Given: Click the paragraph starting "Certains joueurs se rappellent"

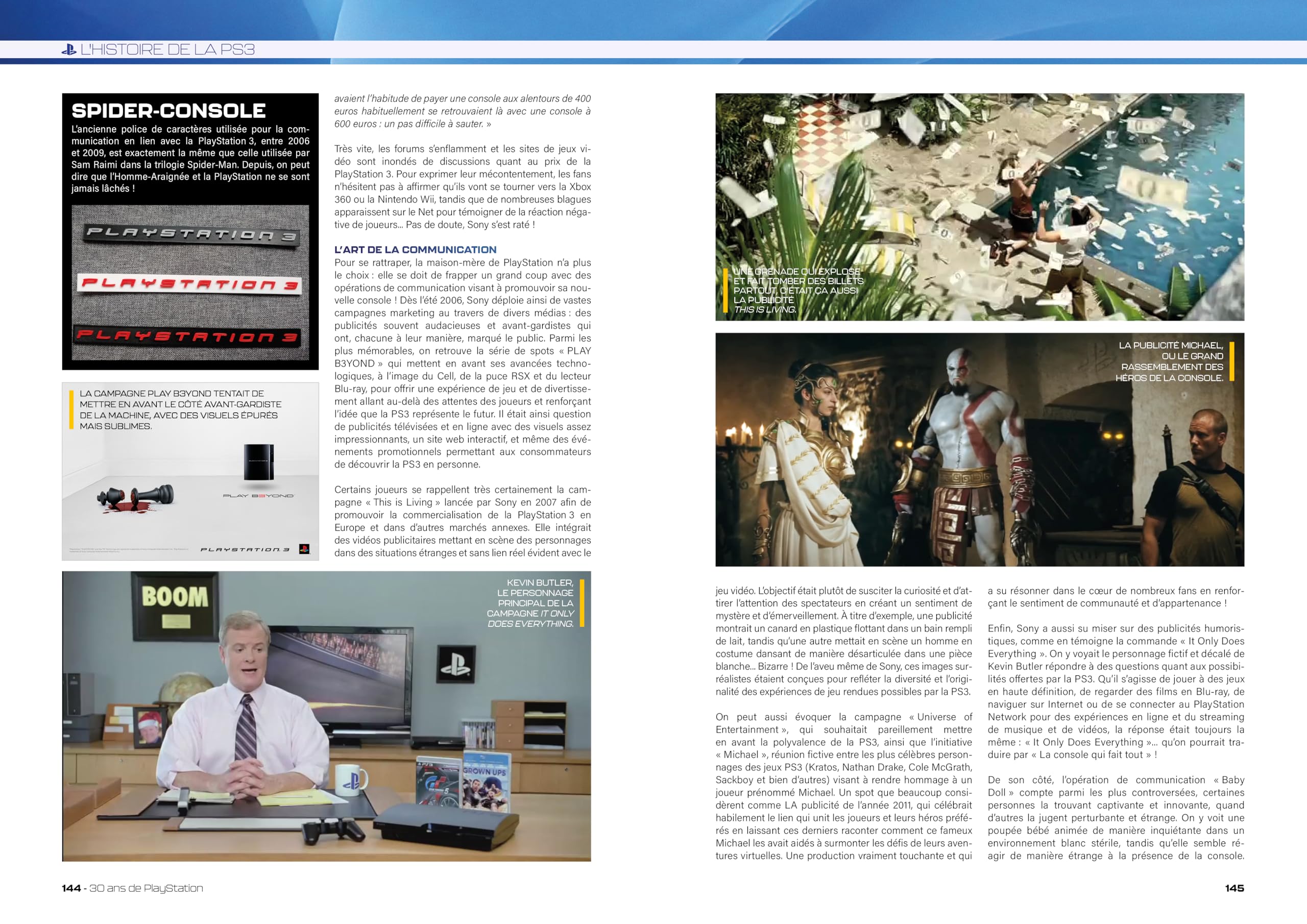Looking at the screenshot, I should tap(462, 521).
